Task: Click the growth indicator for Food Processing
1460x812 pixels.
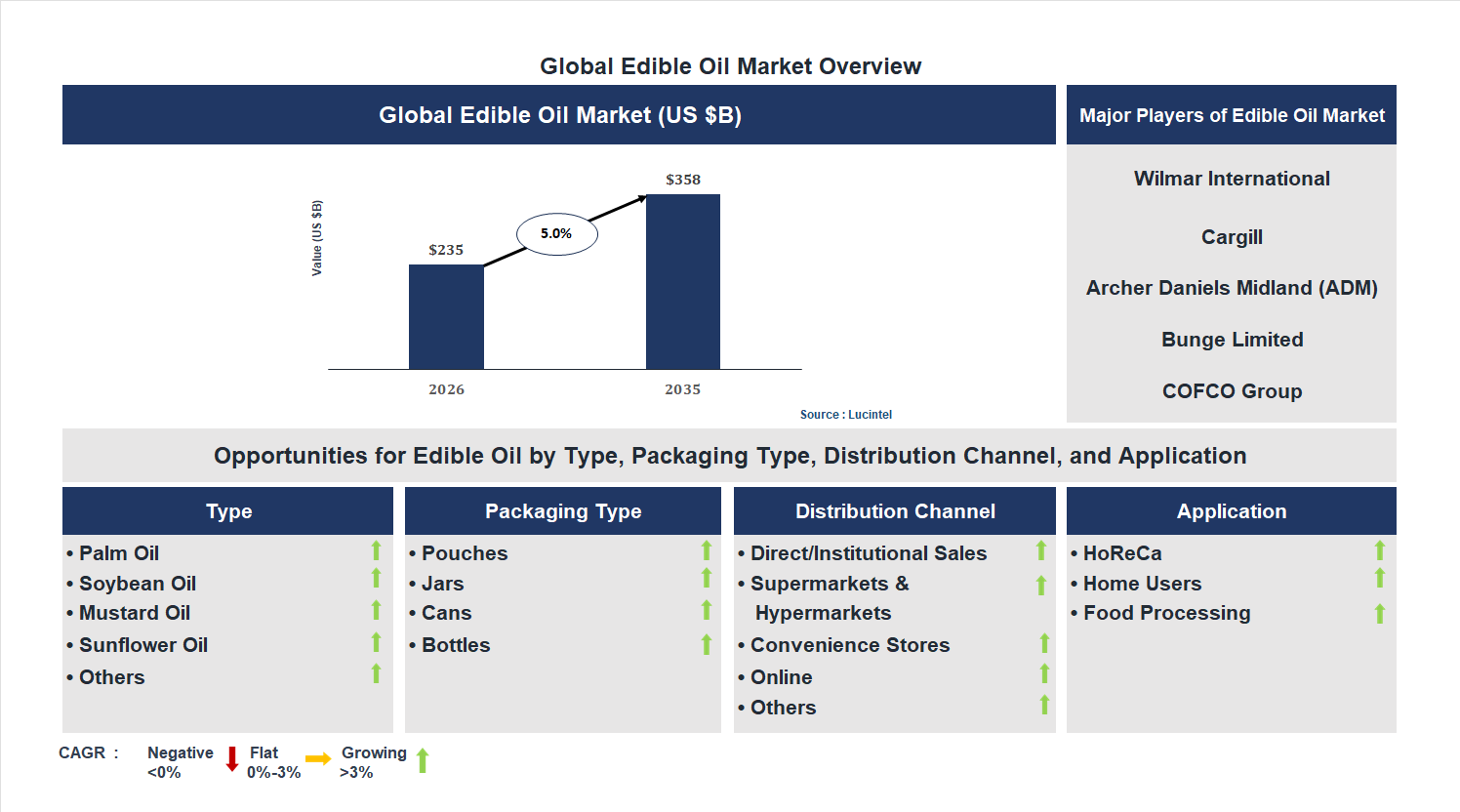Action: [1379, 612]
